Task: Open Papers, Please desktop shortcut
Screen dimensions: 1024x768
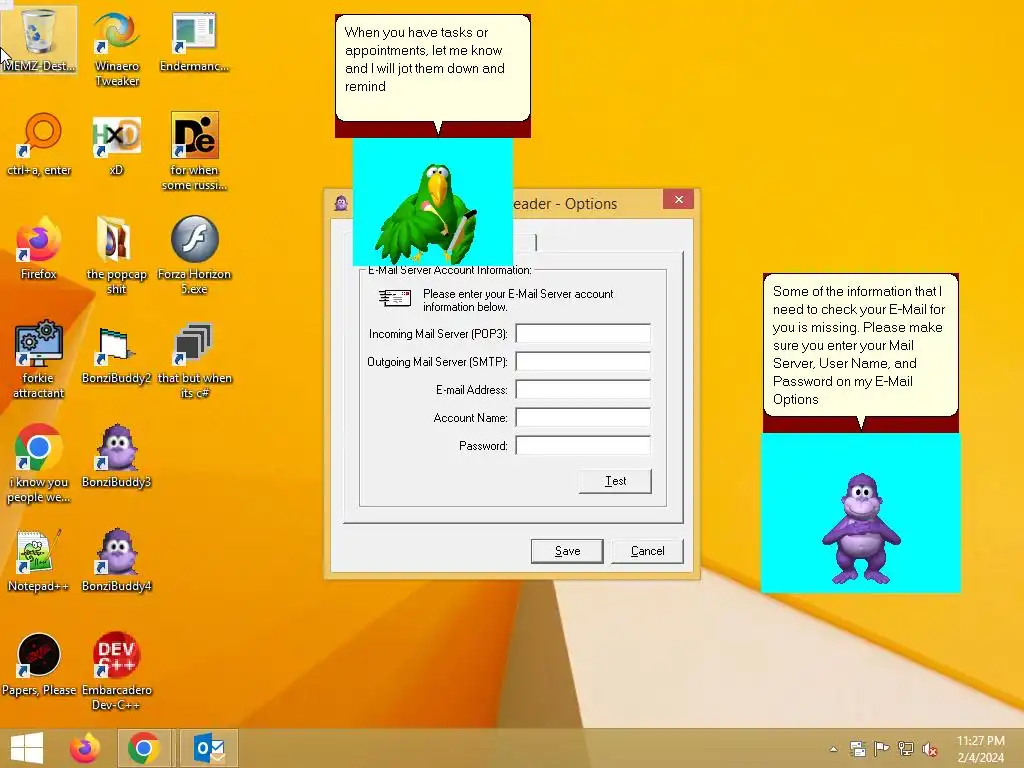Action: [x=39, y=664]
